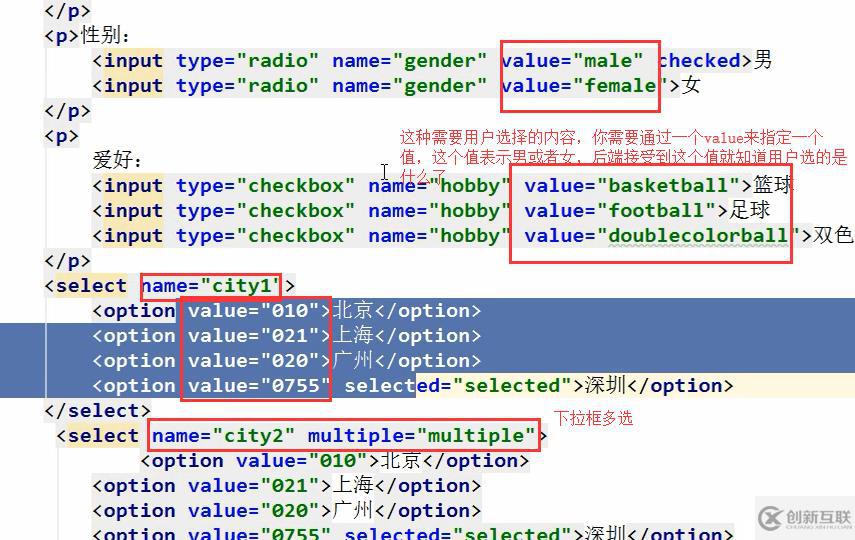Screen dimensions: 855x540
Task: Click value="basketball" attribute
Action: point(631,185)
